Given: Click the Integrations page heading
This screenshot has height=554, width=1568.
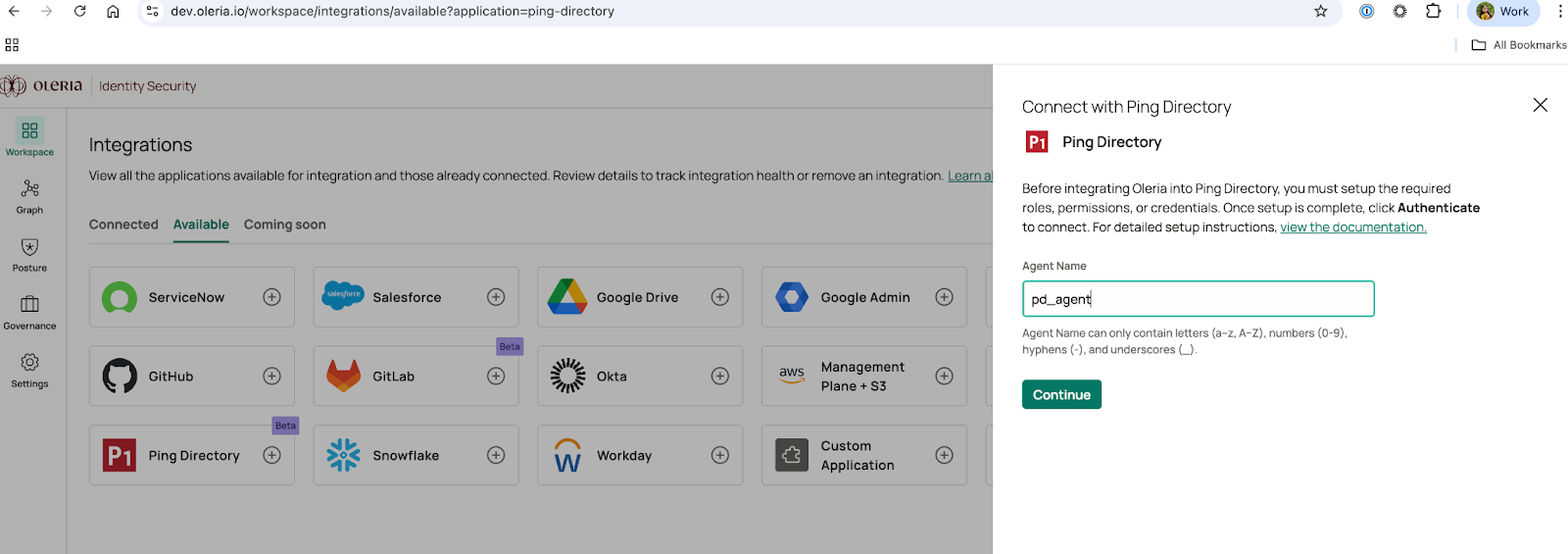Looking at the screenshot, I should click(141, 145).
